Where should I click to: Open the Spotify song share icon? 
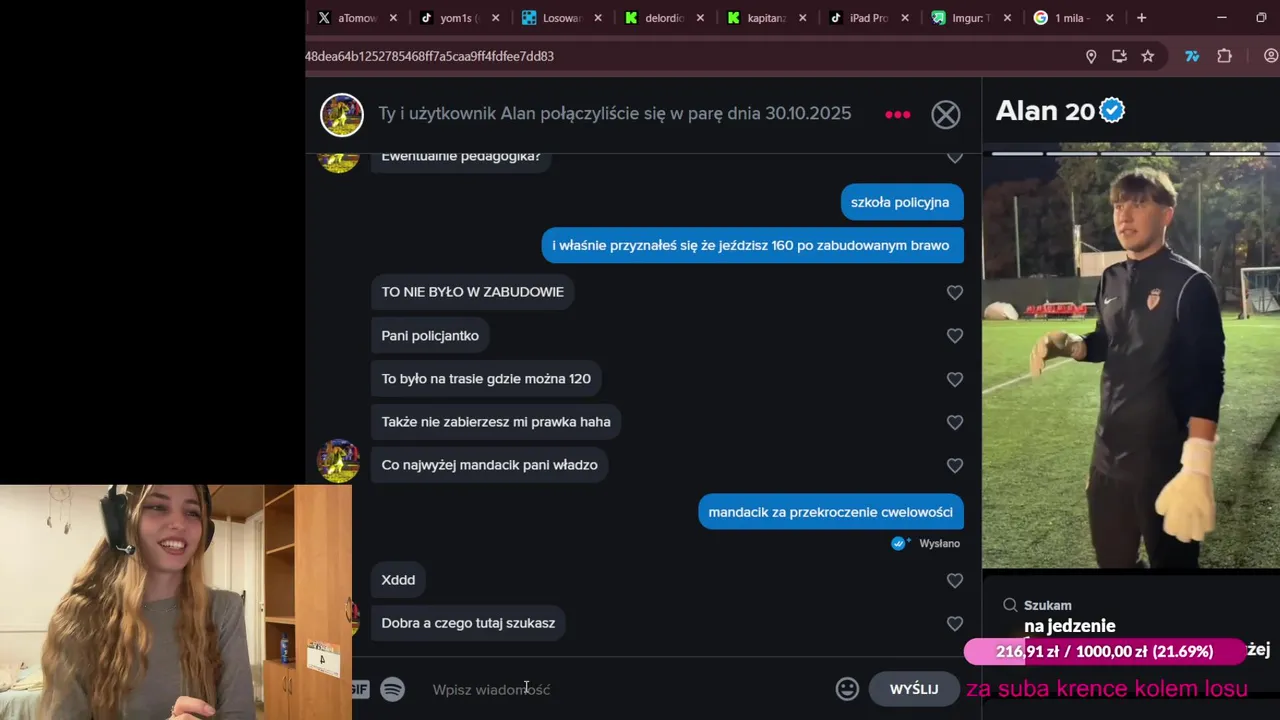(392, 689)
